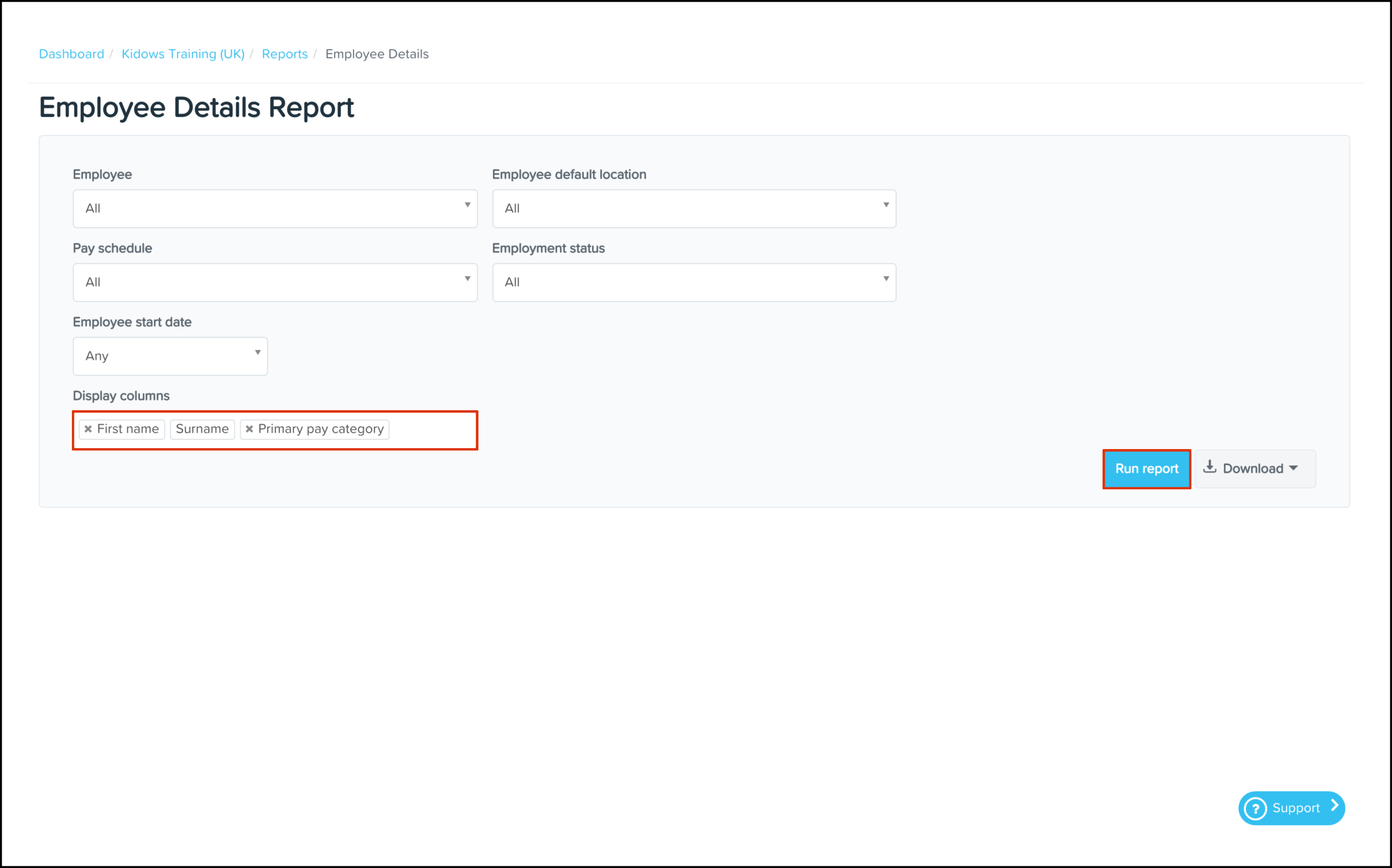
Task: Open Employee start date dropdown
Action: [x=170, y=356]
